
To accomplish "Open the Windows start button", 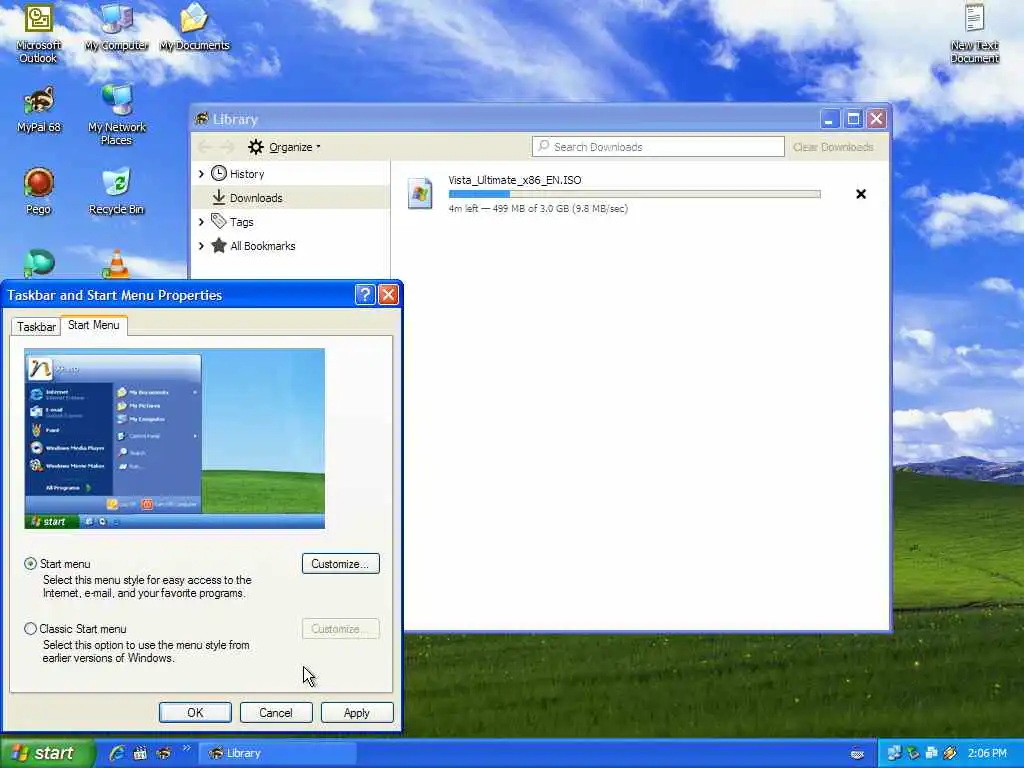I will (47, 753).
